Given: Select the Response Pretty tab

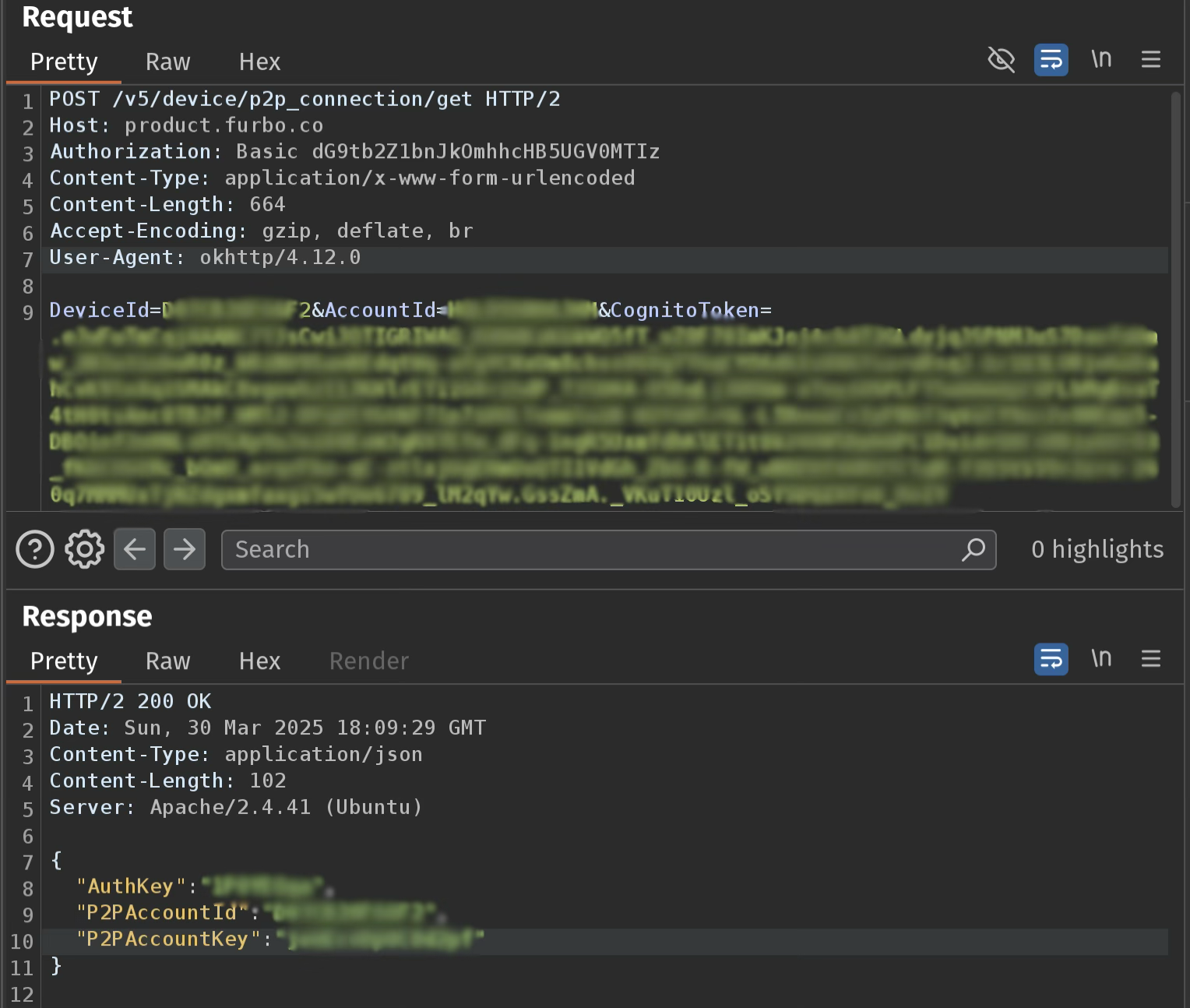Looking at the screenshot, I should [x=64, y=661].
